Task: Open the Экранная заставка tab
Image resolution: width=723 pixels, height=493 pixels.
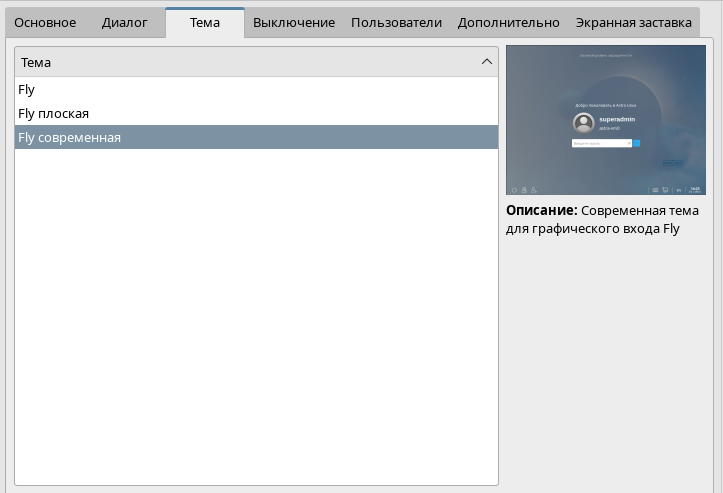Action: [634, 23]
